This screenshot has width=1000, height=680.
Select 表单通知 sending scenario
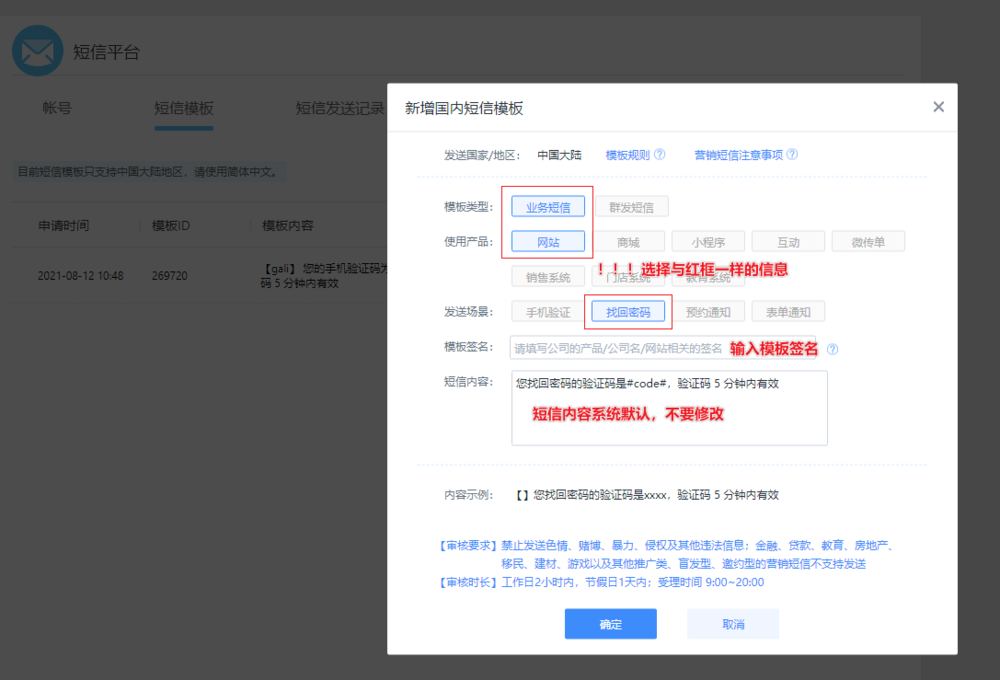788,312
